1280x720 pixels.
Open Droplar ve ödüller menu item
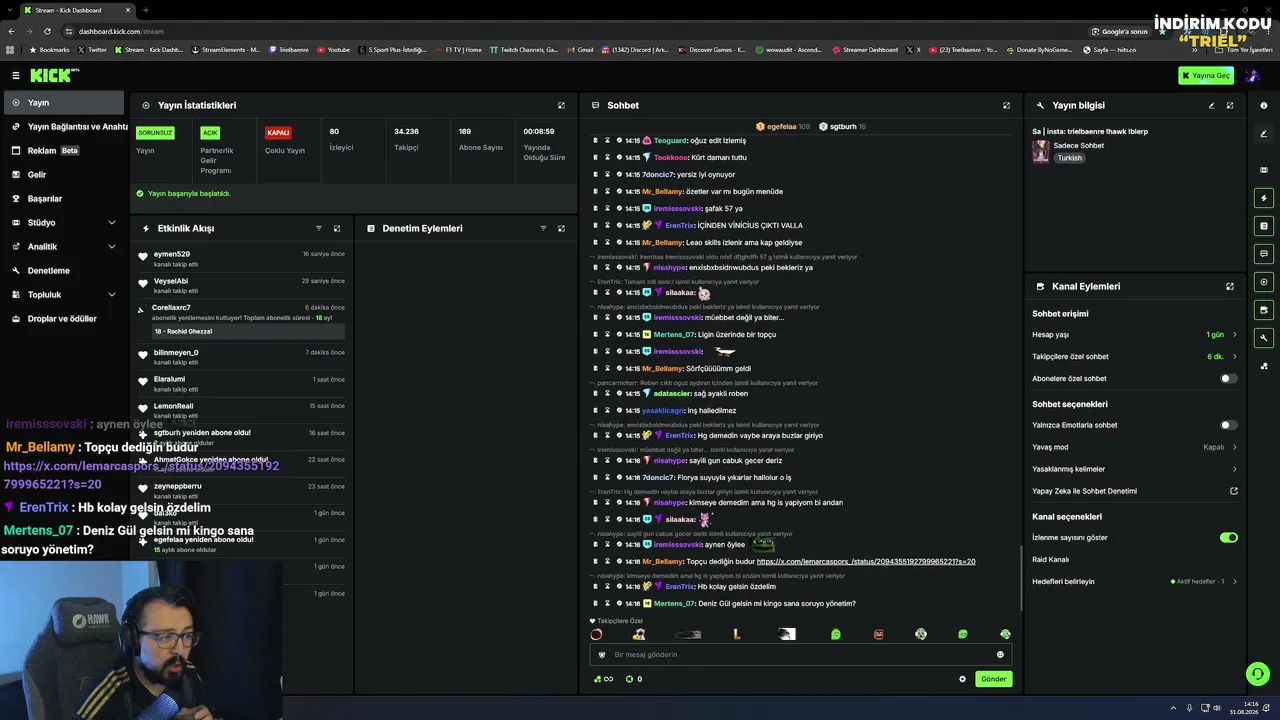64,319
